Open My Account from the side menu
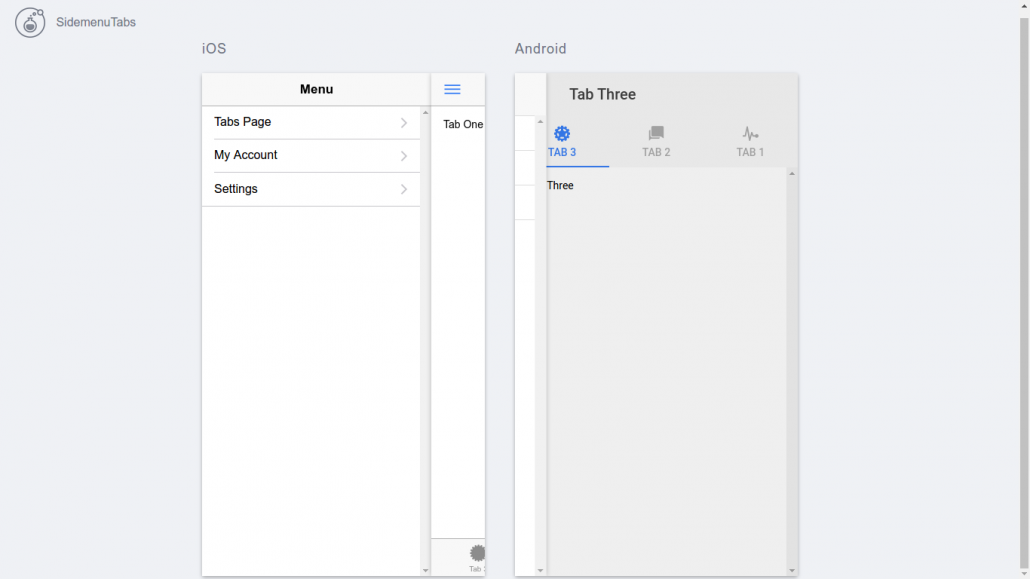This screenshot has height=579, width=1030. (x=244, y=155)
